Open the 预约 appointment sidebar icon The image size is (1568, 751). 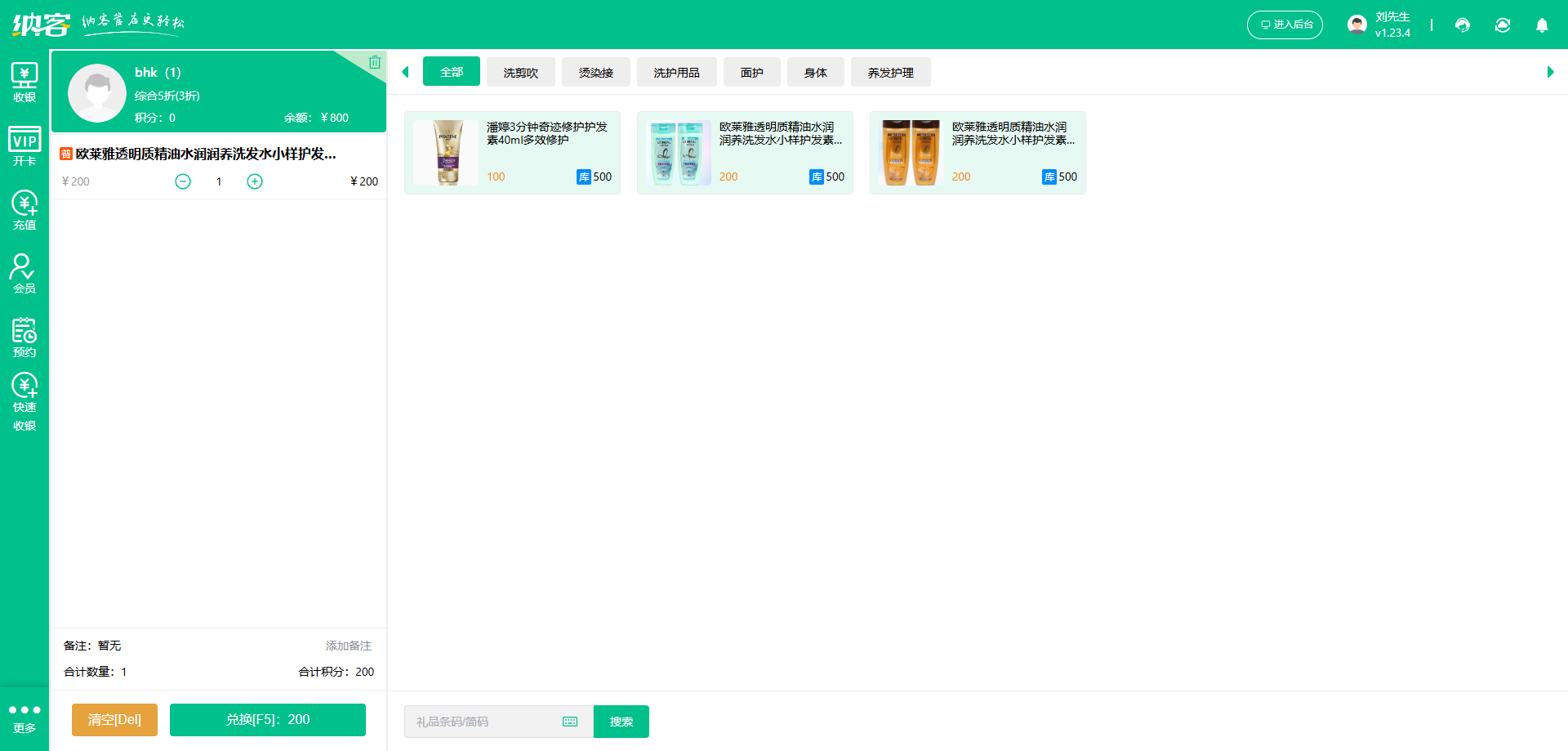pyautogui.click(x=24, y=338)
